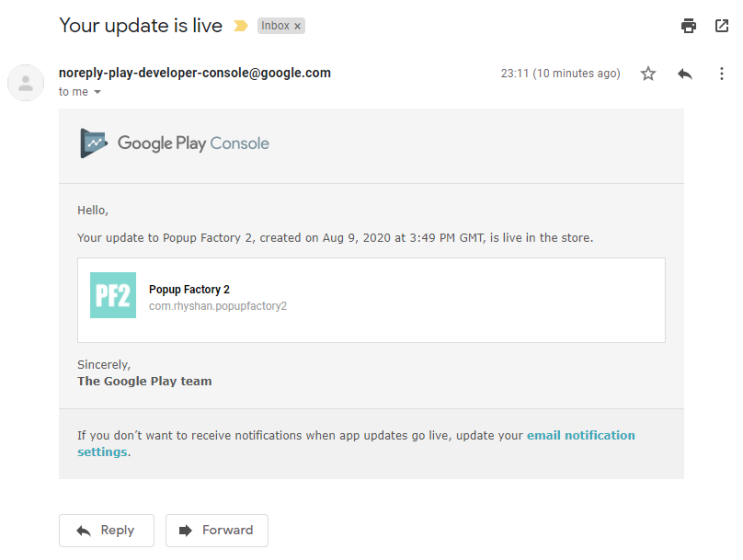The image size is (743, 560).
Task: Click the reply arrow icon in header
Action: tap(685, 73)
